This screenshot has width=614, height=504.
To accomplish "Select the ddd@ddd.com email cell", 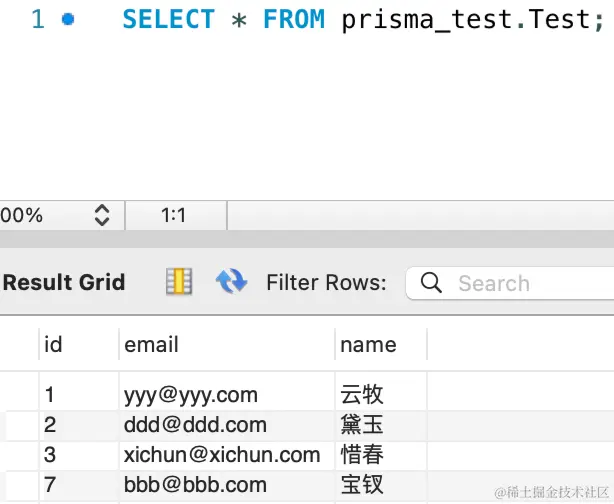I will pyautogui.click(x=227, y=425).
